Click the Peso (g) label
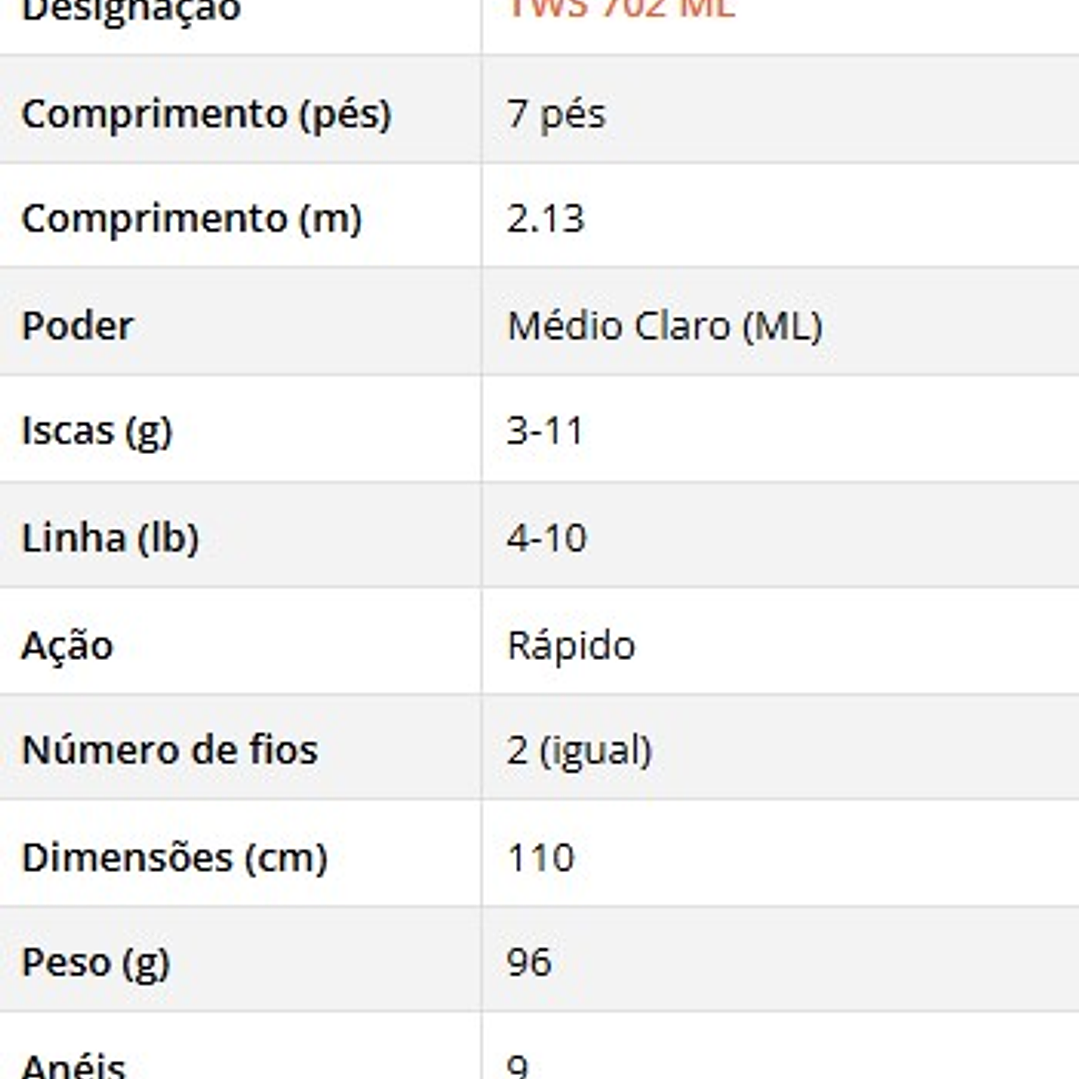The image size is (1079, 1079). pyautogui.click(x=96, y=962)
